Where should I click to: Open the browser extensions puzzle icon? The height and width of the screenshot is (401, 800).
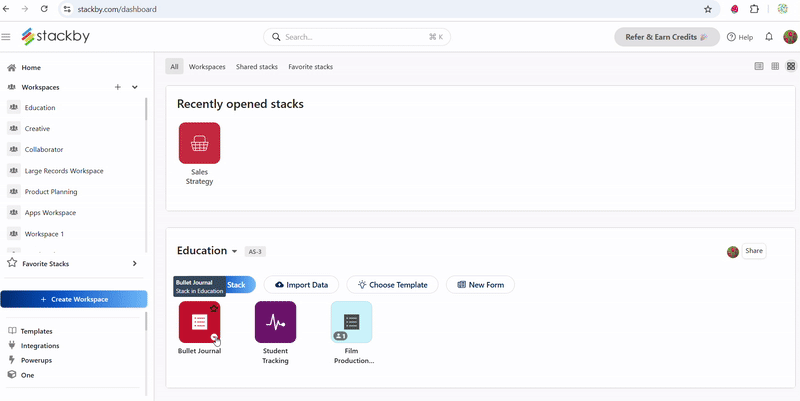click(754, 9)
